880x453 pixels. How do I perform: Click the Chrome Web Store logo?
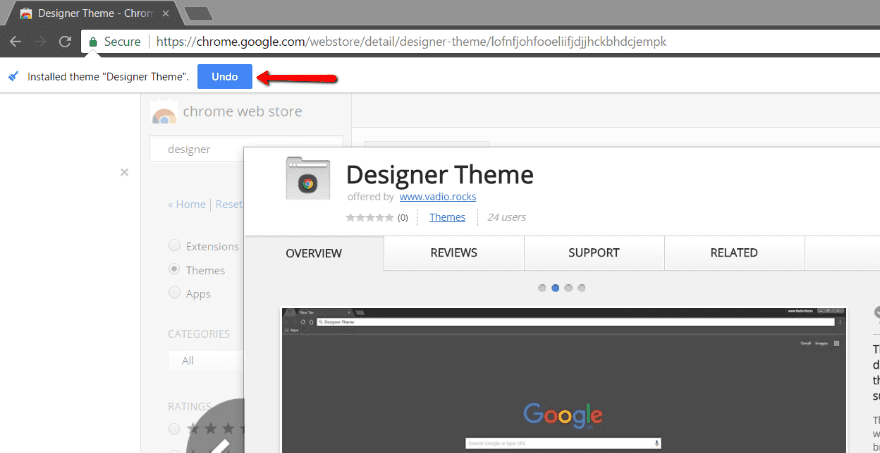(164, 112)
